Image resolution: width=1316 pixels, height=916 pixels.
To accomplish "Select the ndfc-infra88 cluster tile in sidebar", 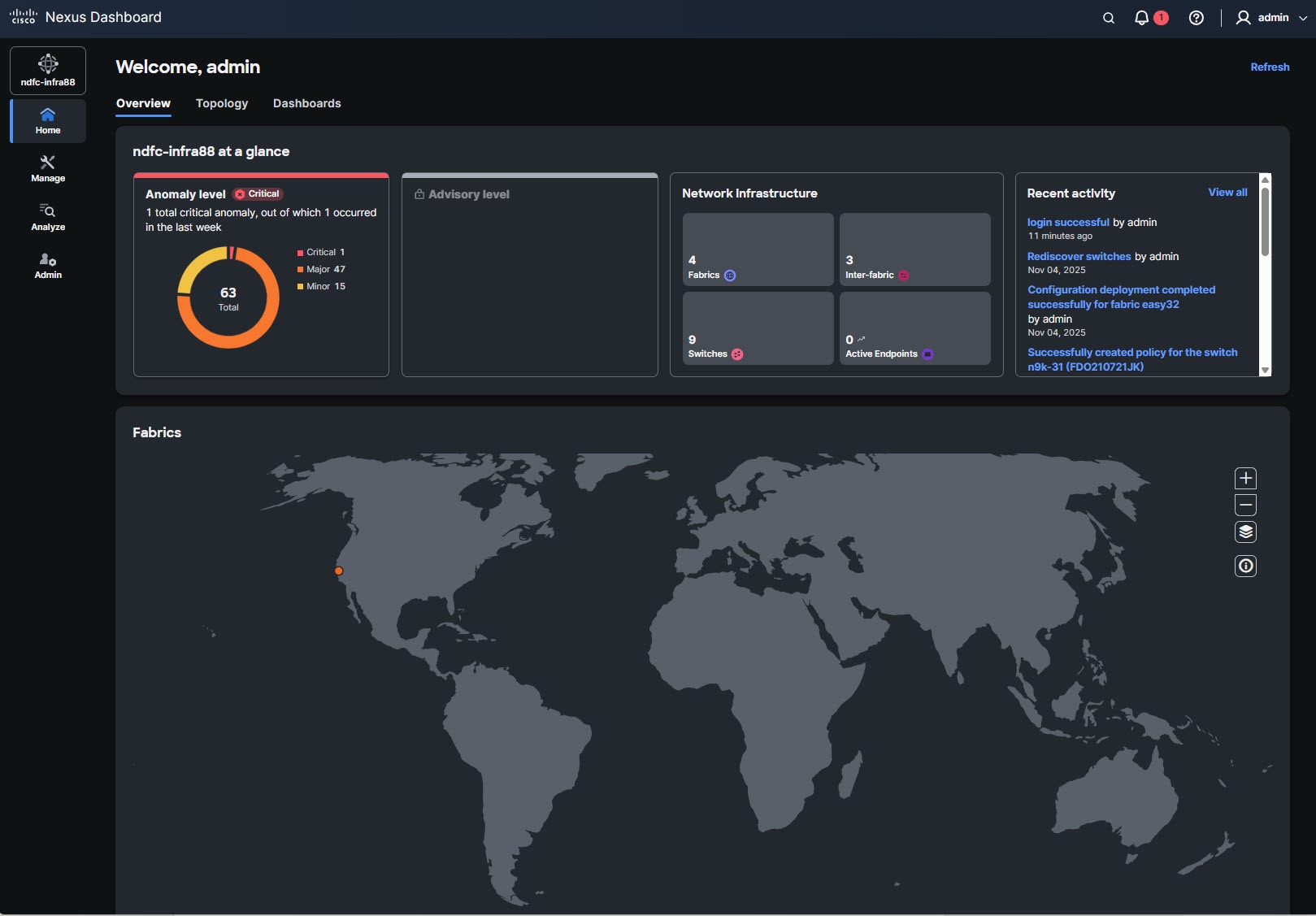I will pyautogui.click(x=48, y=71).
